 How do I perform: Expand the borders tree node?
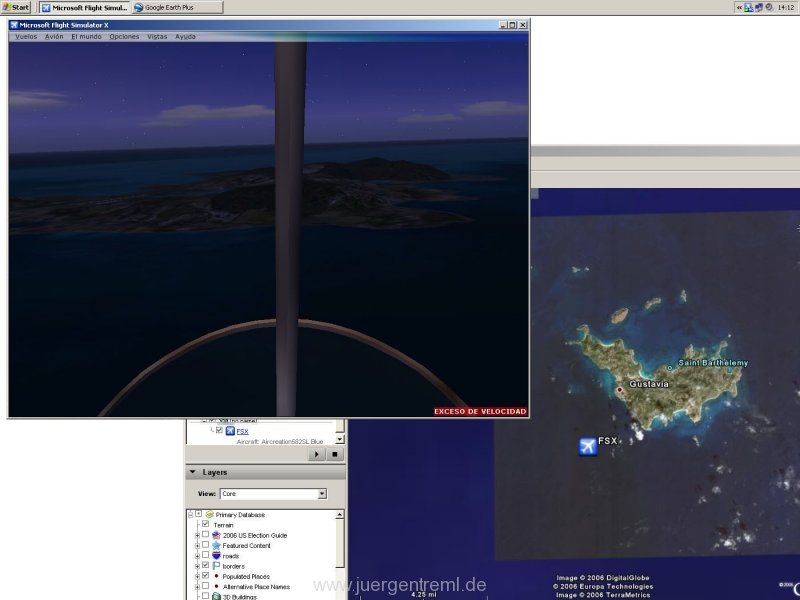(197, 566)
